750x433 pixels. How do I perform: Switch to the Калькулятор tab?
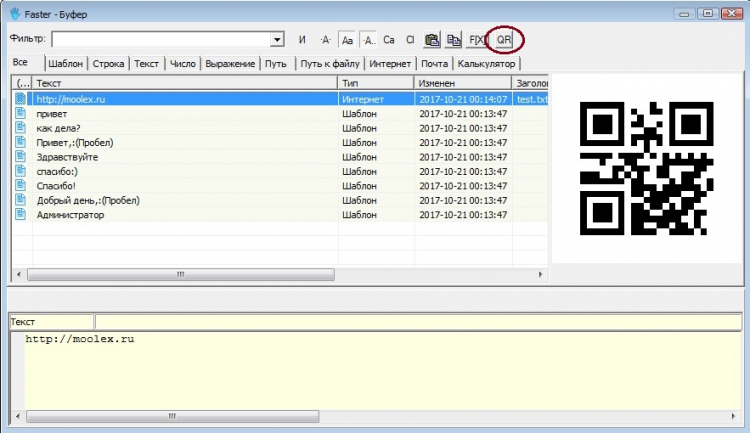[x=486, y=64]
